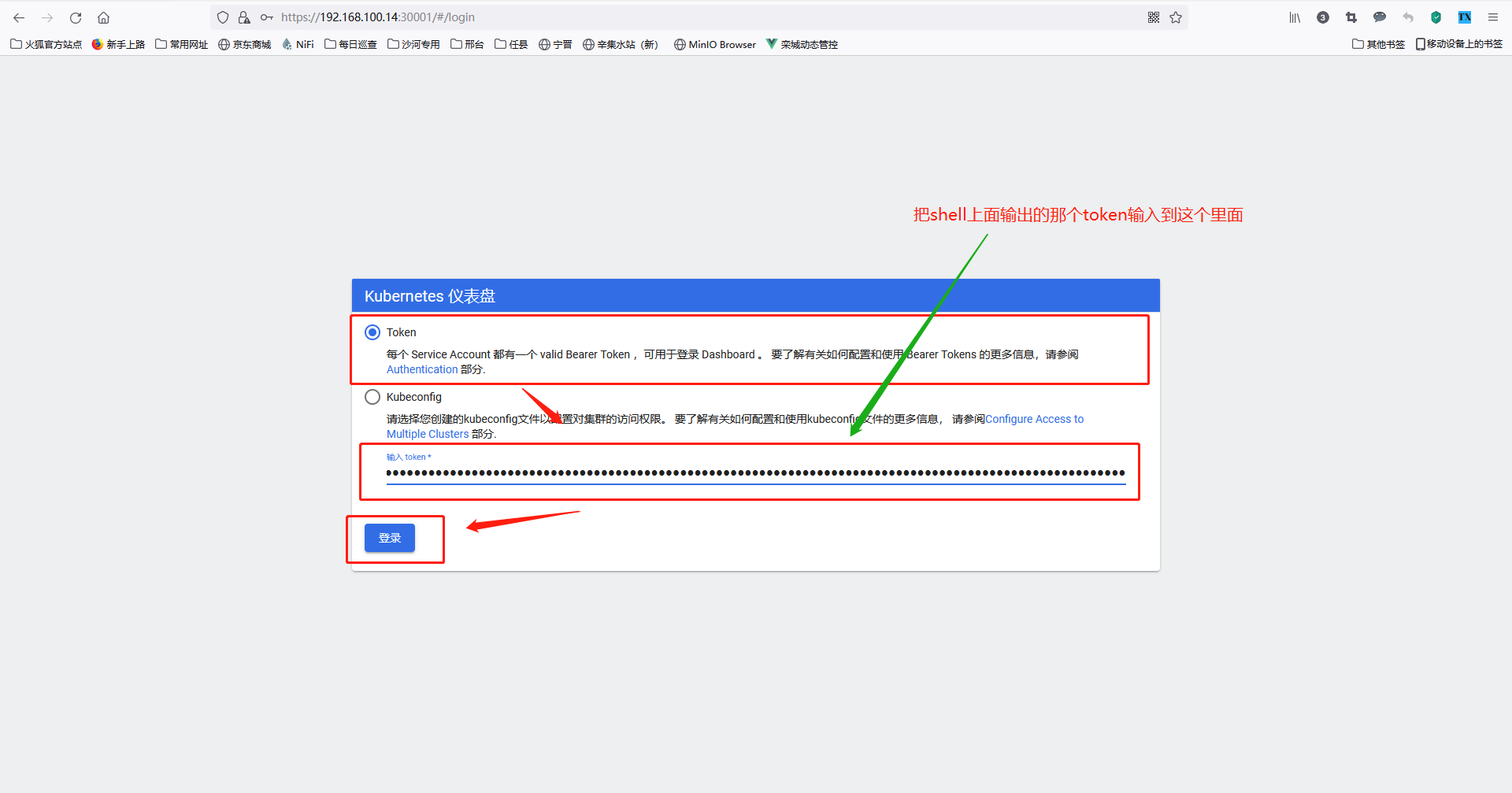Select the Token radio button
Image resolution: width=1512 pixels, height=793 pixels.
click(372, 332)
